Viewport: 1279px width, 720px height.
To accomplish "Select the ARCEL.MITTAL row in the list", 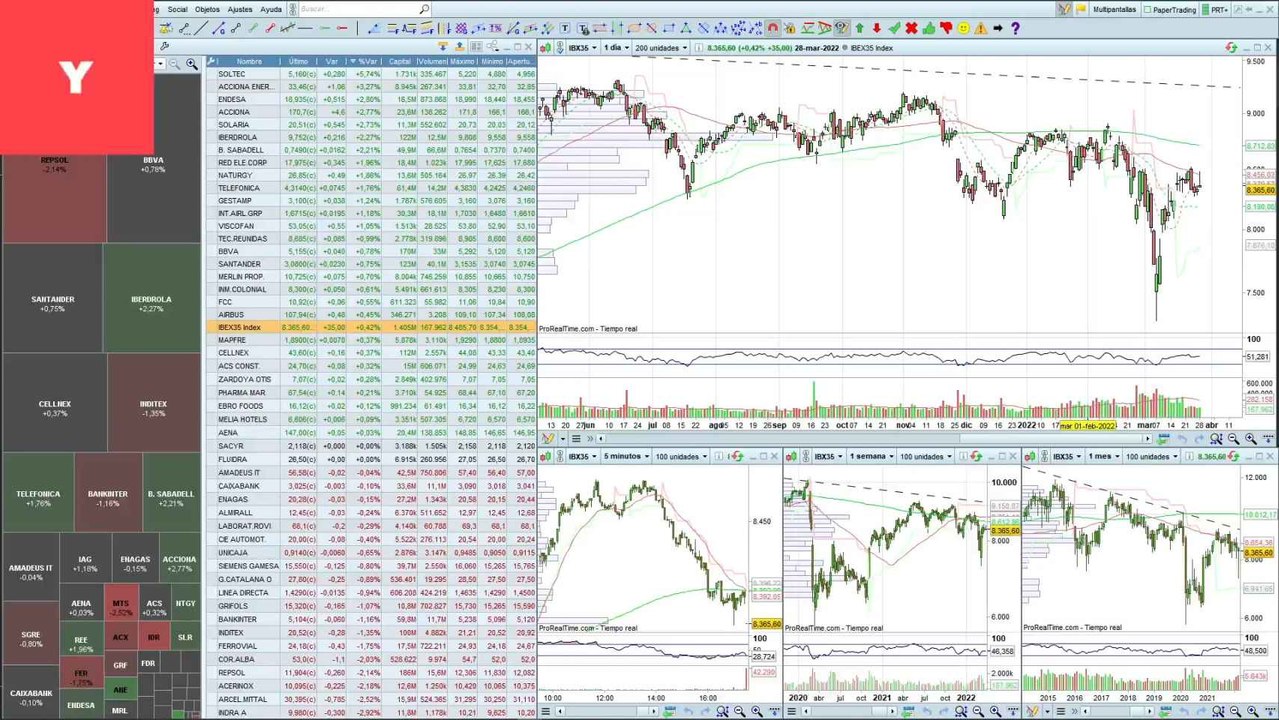I will coord(371,699).
